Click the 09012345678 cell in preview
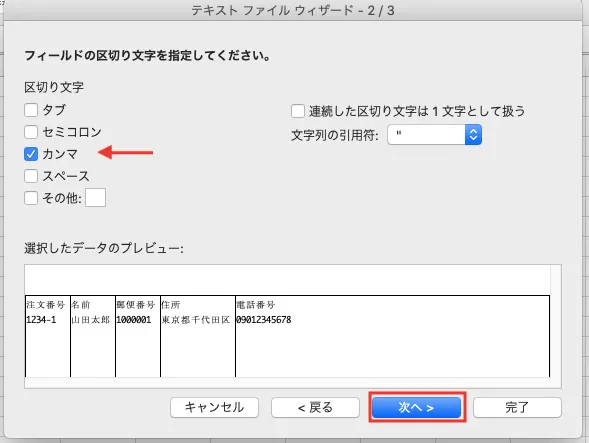The image size is (589, 443). [x=264, y=320]
